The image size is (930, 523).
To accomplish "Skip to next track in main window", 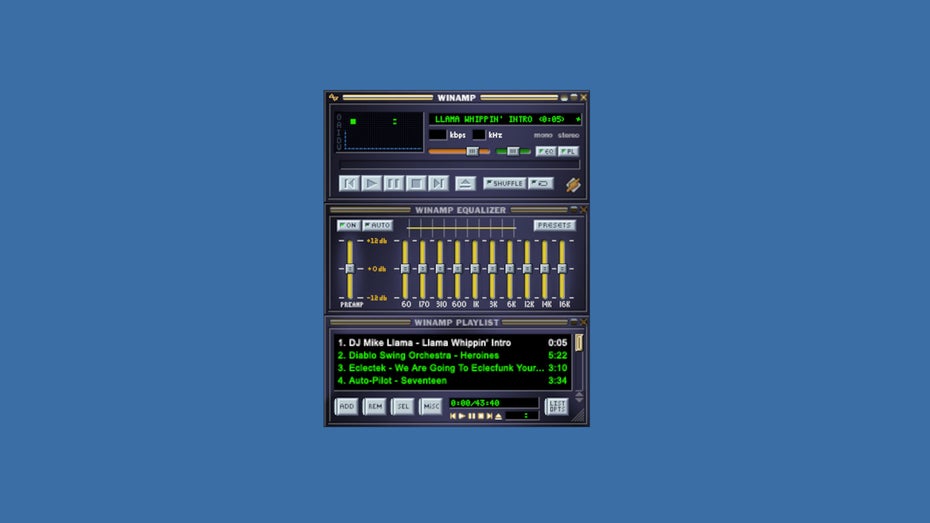I will pos(438,183).
